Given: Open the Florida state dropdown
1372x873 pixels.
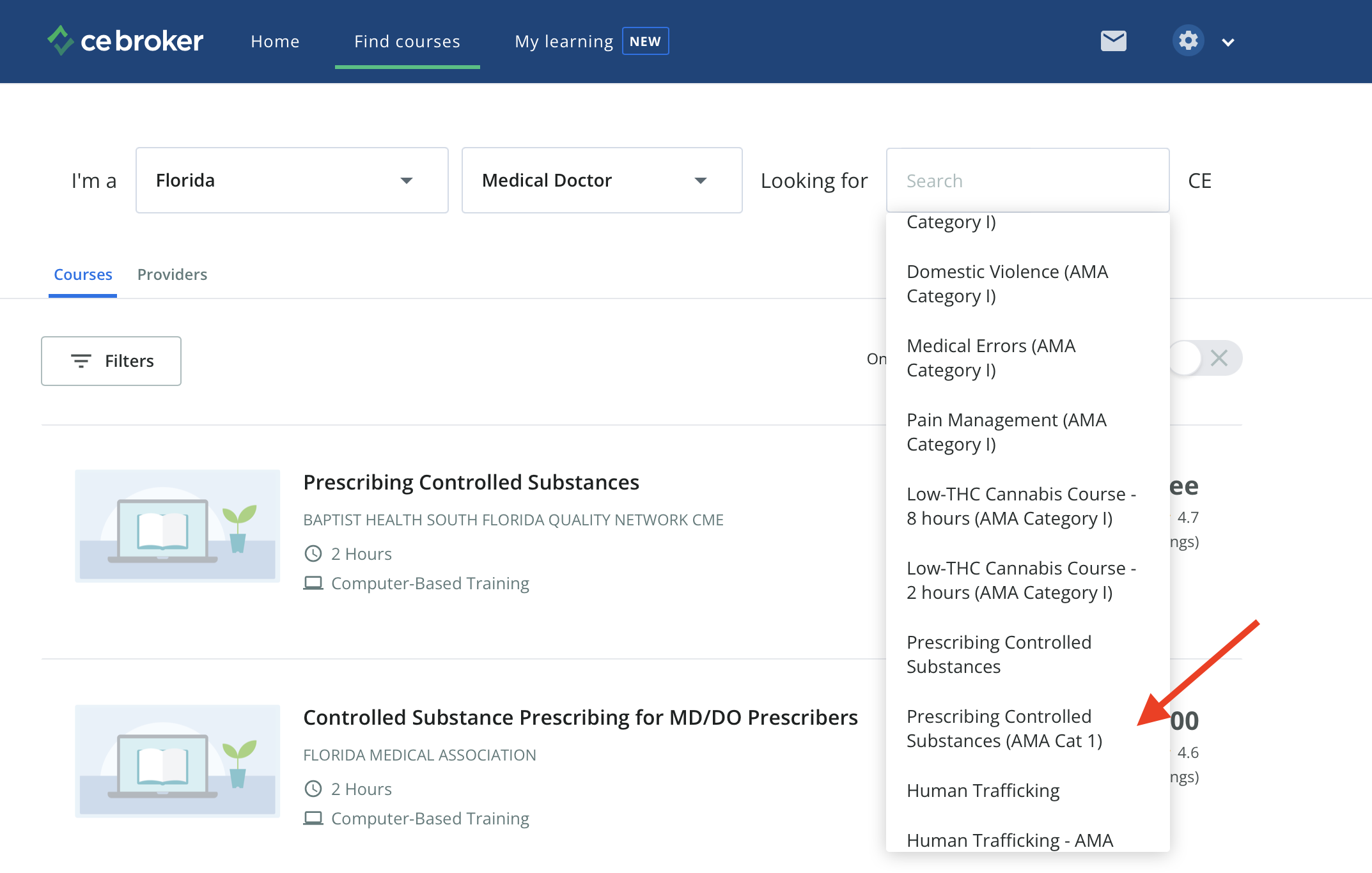Looking at the screenshot, I should coord(292,180).
